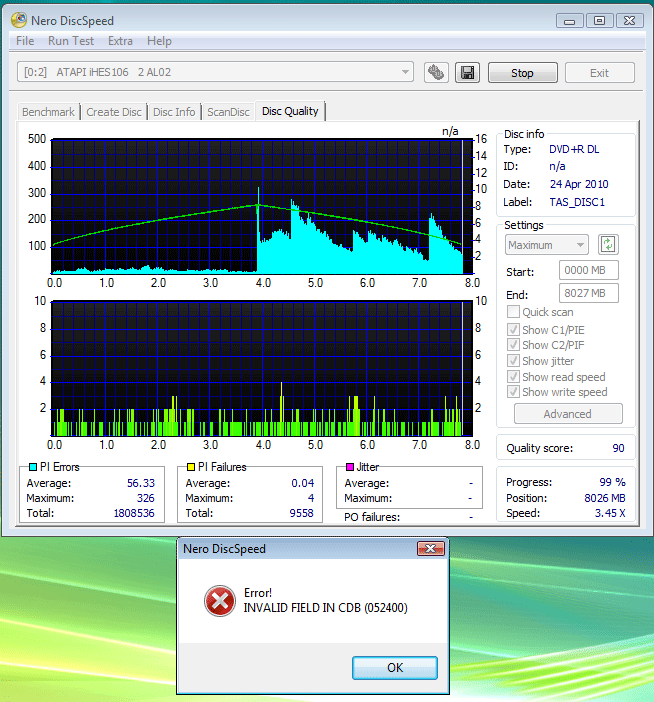Click the Quality score value 90
The image size is (654, 702).
[x=618, y=448]
